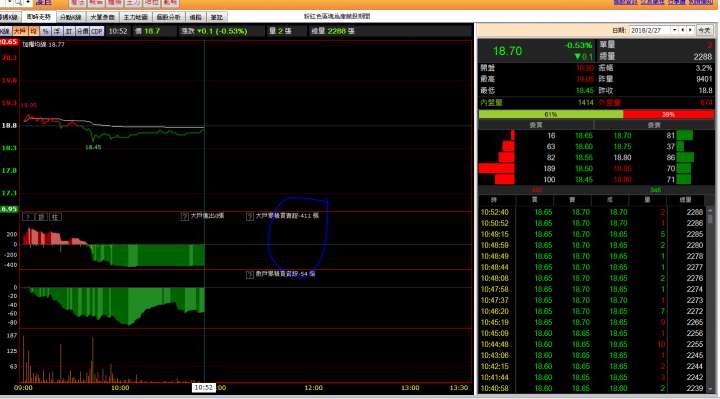This screenshot has height=399, width=720.
Task: Click the magnifier search icon at top left
Action: point(19,2)
